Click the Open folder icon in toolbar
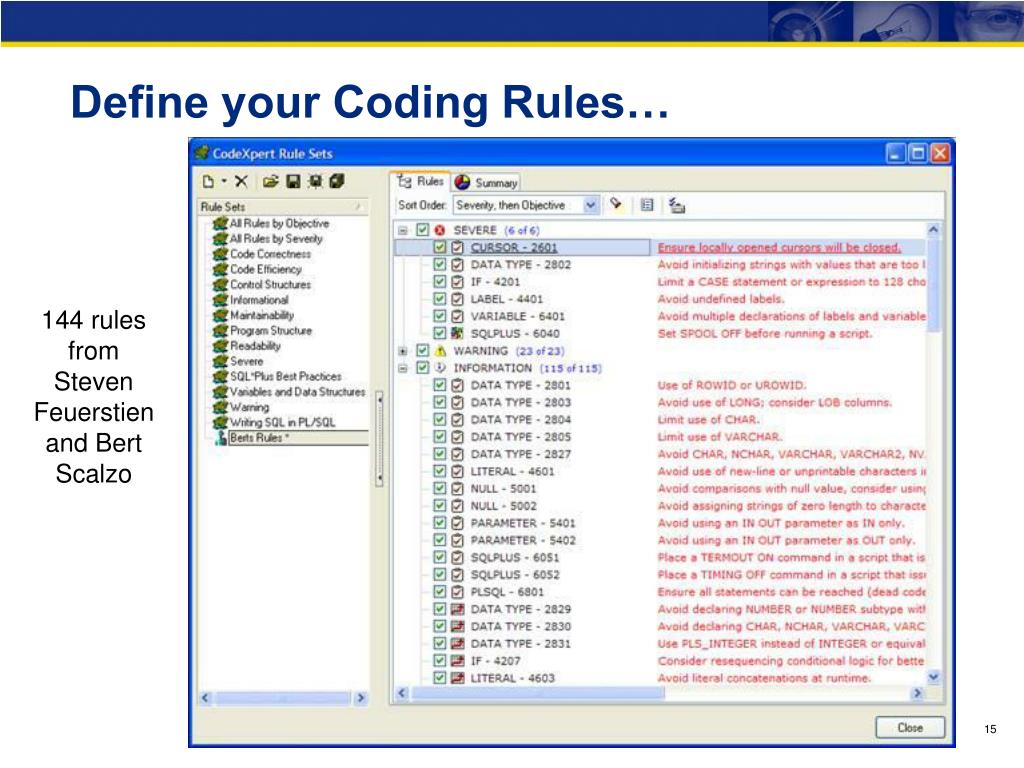This screenshot has width=1024, height=768. point(270,182)
